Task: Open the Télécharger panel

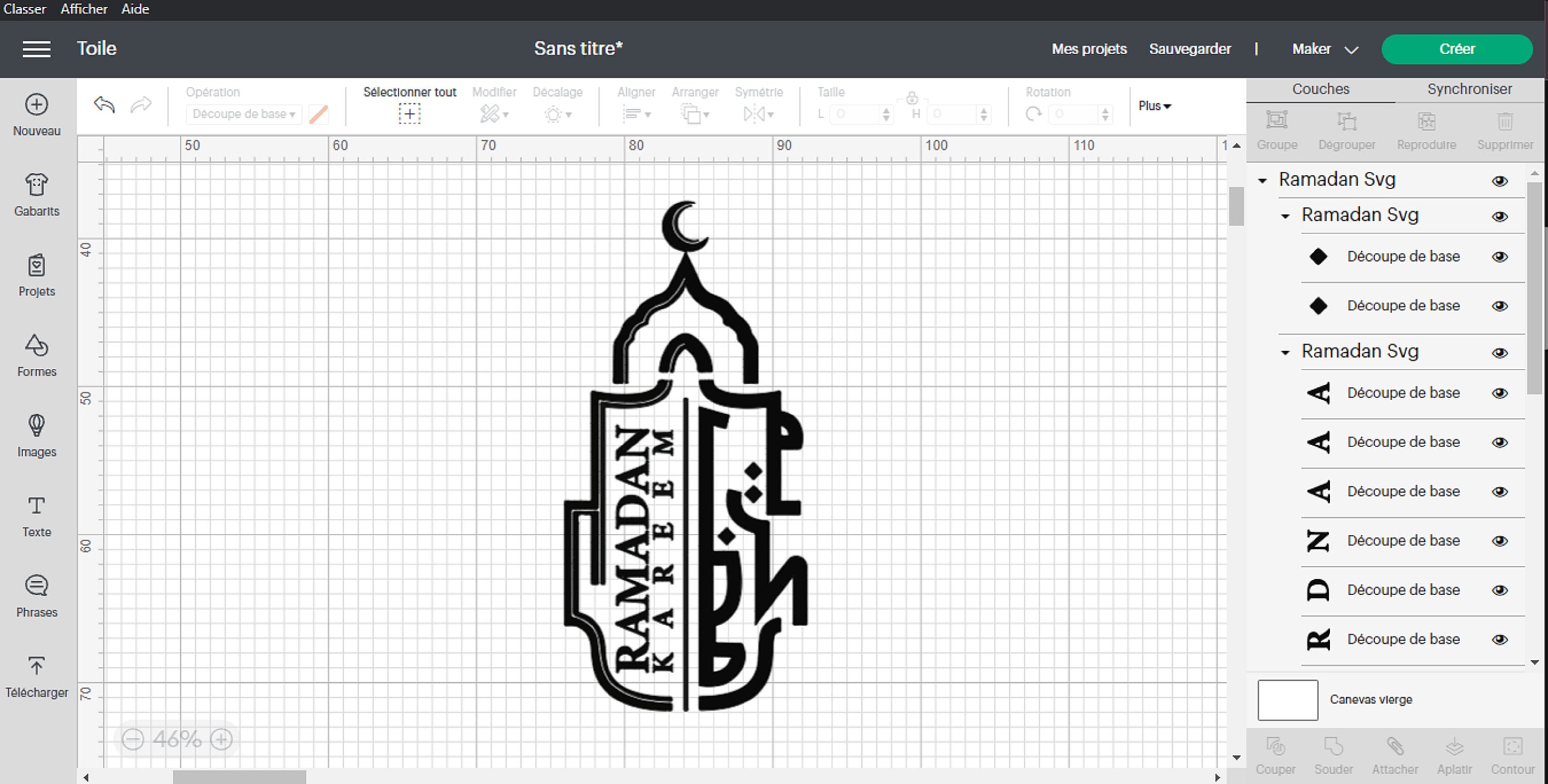Action: (36, 676)
